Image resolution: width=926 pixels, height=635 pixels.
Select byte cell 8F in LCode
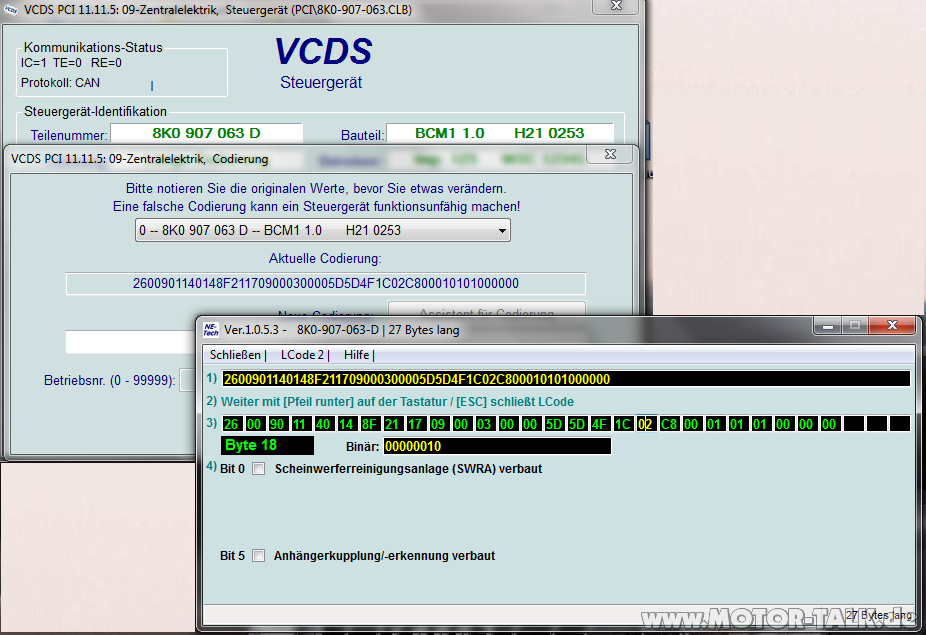pyautogui.click(x=369, y=424)
